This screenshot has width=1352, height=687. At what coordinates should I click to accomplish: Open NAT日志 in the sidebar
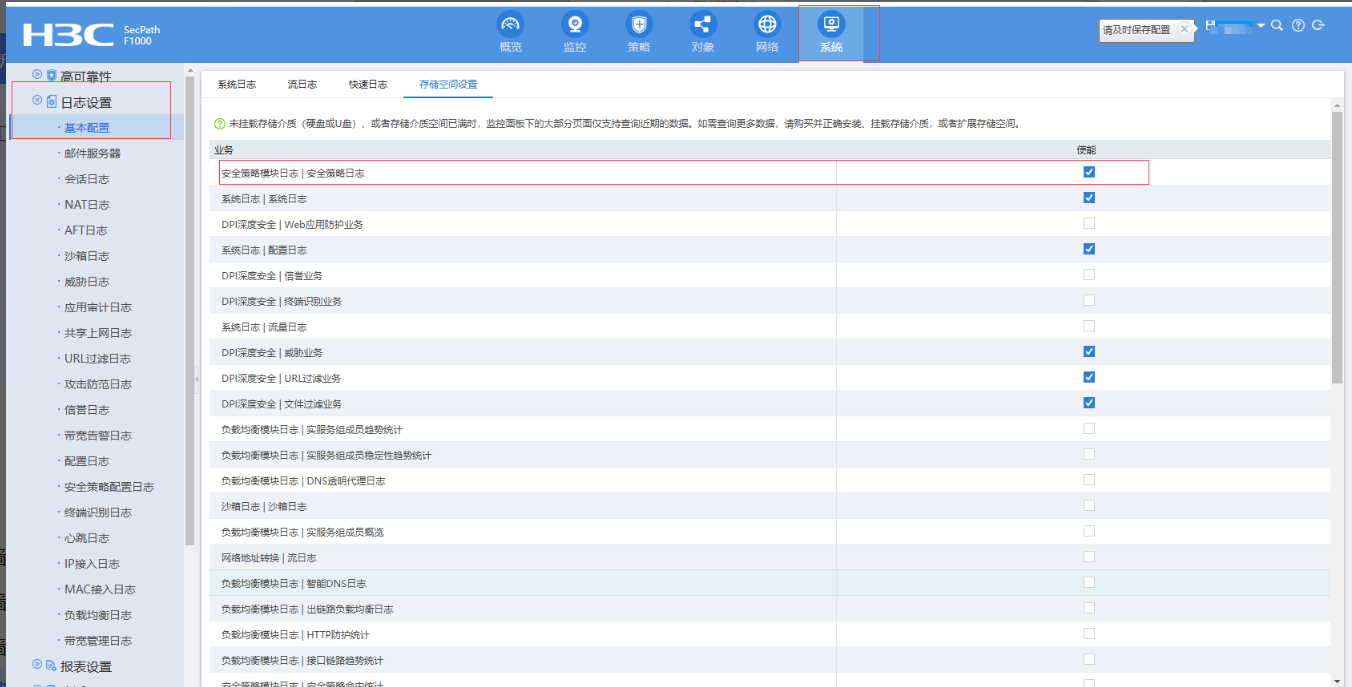[x=87, y=204]
